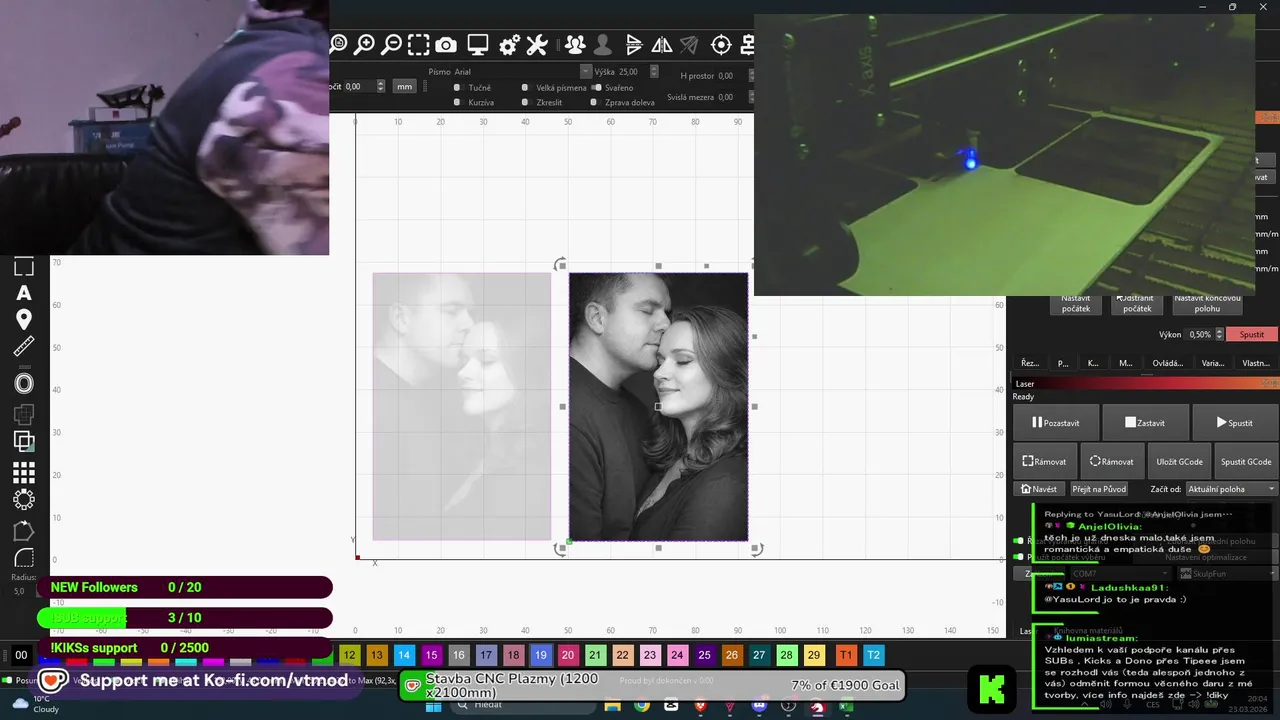Screen dimensions: 1280x720
Task: Open the Začít od Aktuální poloha dropdown
Action: tap(1232, 489)
